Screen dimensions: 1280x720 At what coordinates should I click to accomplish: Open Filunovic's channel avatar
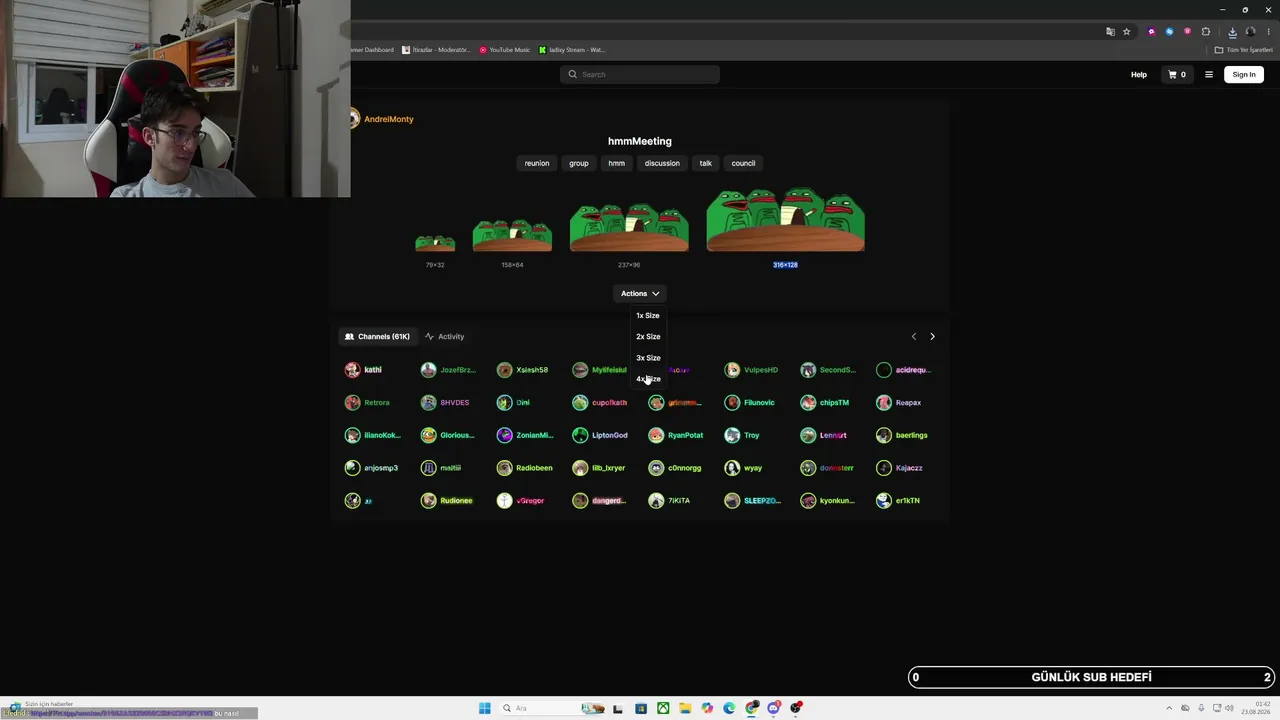pyautogui.click(x=732, y=403)
